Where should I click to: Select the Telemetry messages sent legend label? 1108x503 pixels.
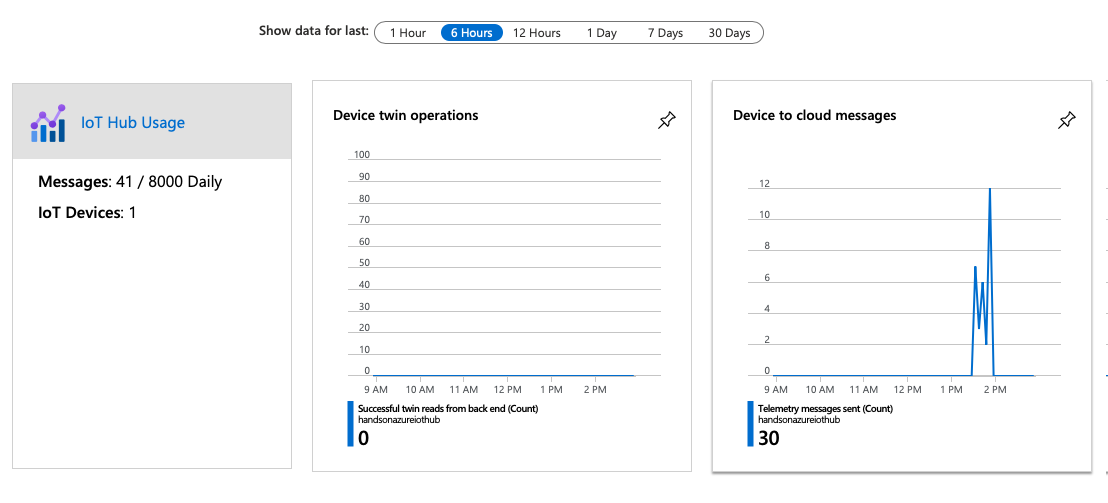click(825, 409)
